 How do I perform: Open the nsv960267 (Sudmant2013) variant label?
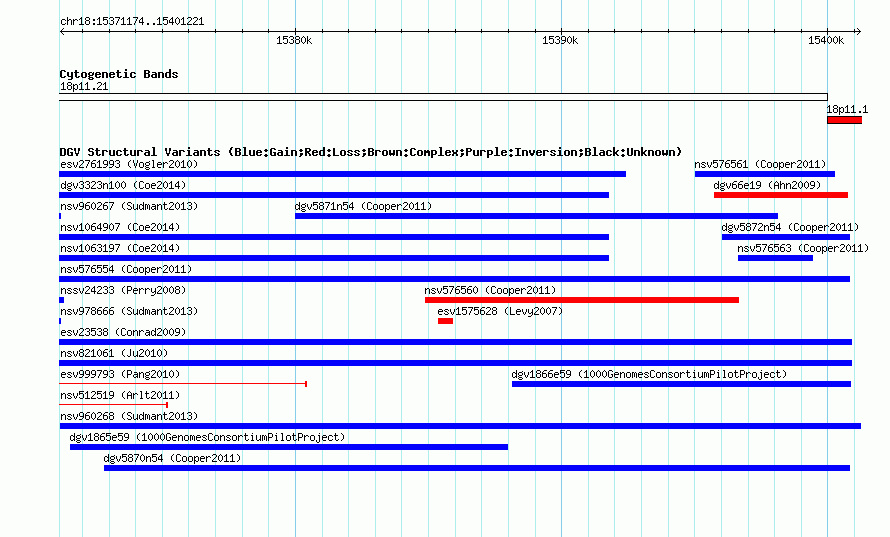(x=129, y=206)
